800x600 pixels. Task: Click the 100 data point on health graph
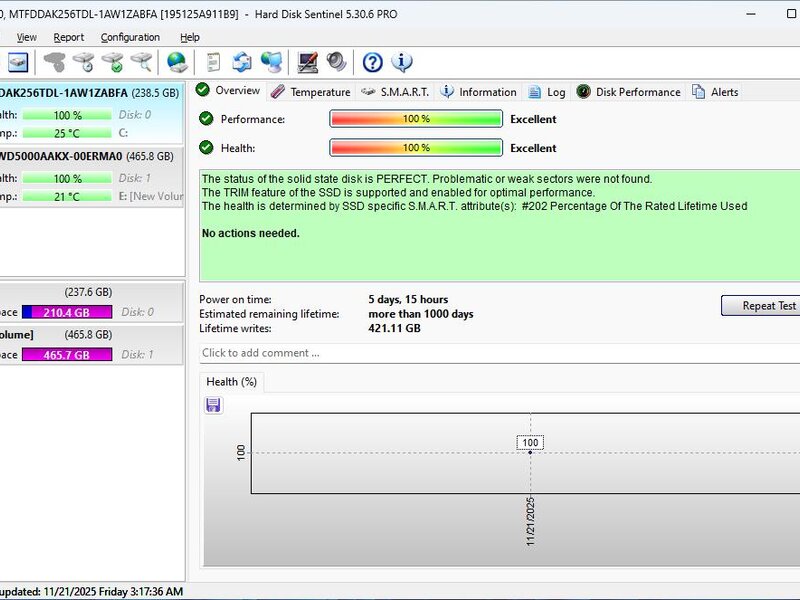click(x=530, y=452)
